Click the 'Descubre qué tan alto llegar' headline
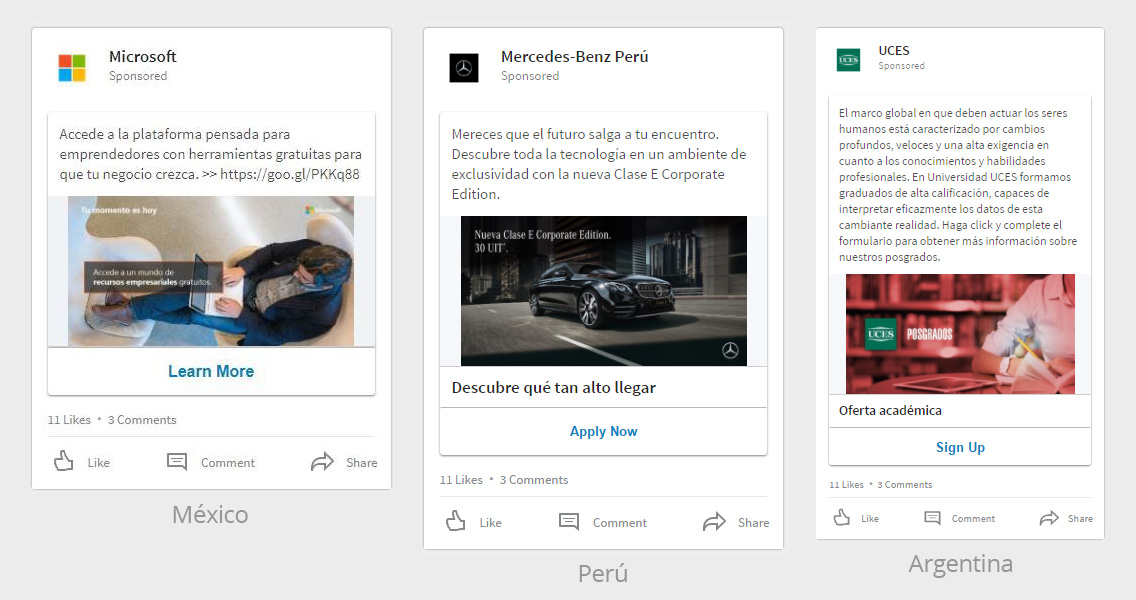This screenshot has width=1136, height=600. tap(554, 388)
